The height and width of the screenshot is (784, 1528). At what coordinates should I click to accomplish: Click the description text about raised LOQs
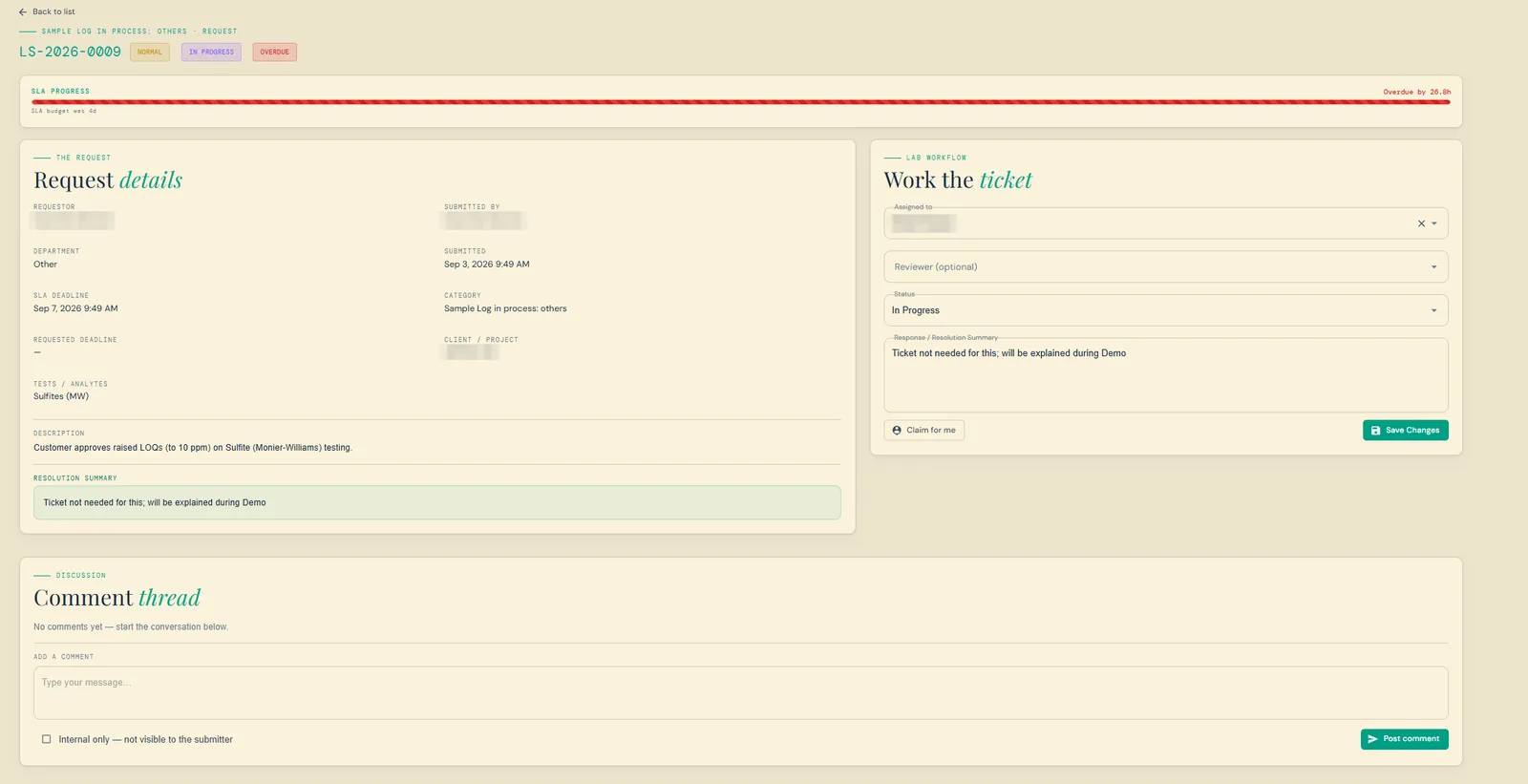pyautogui.click(x=193, y=448)
